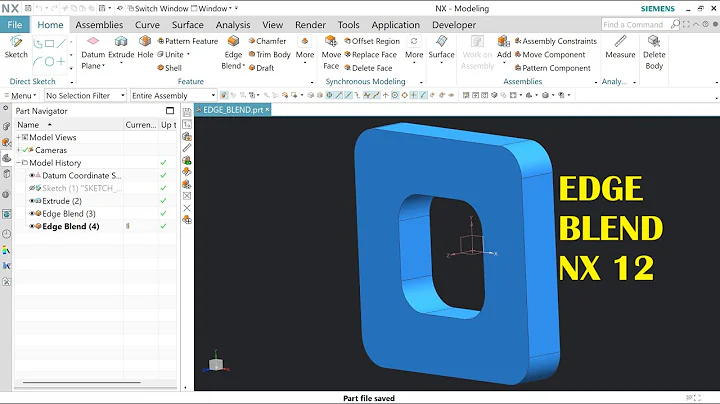Select the Extrude tool
This screenshot has width=720, height=404.
[x=121, y=47]
